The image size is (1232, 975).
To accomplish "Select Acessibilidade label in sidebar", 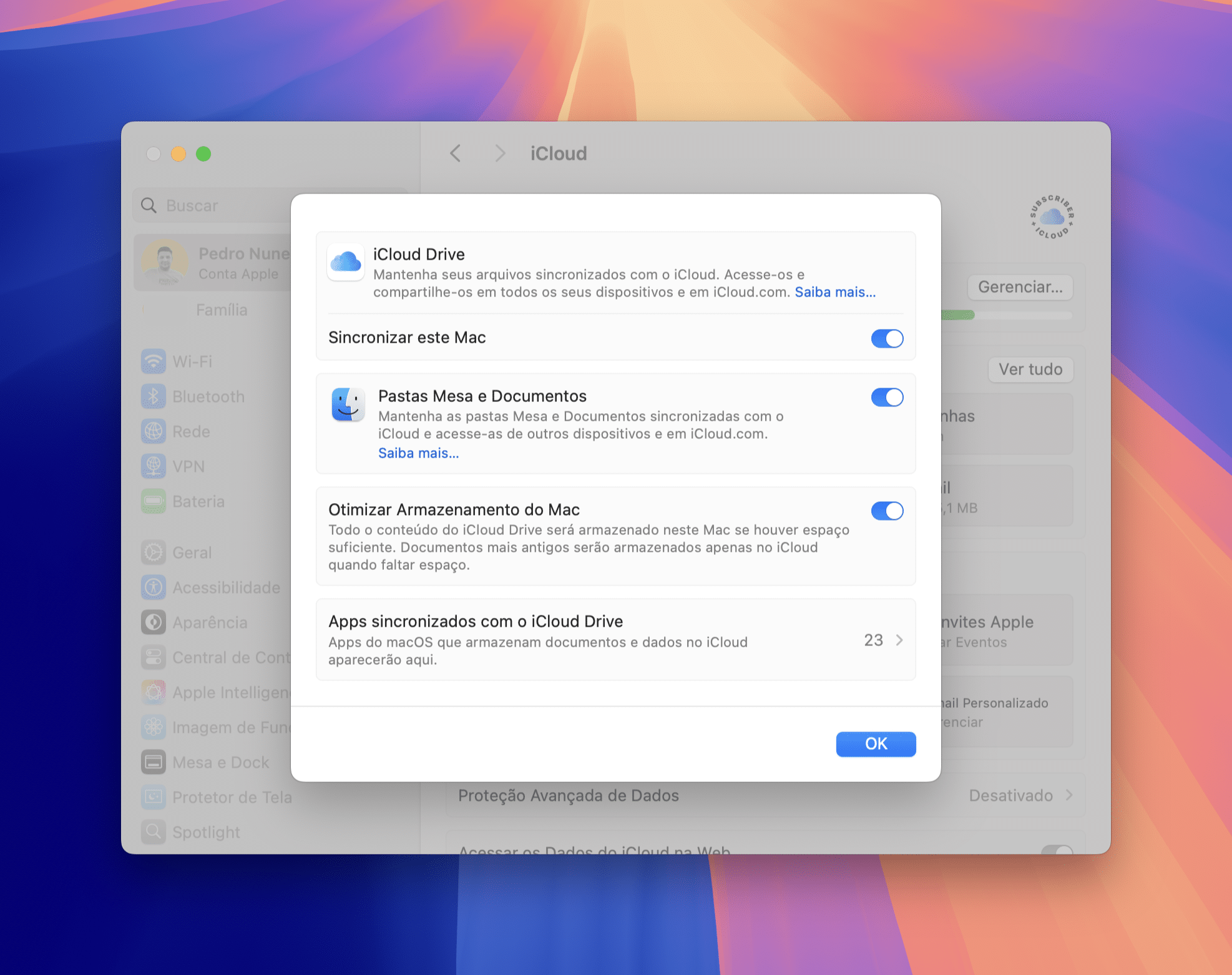I will 226,587.
